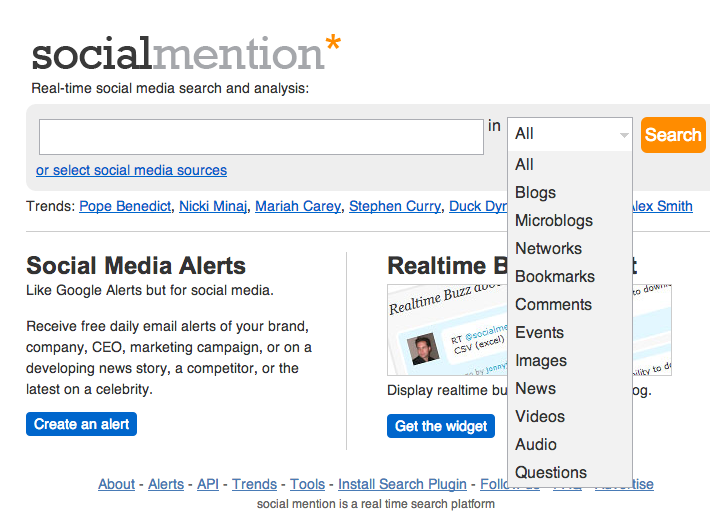The height and width of the screenshot is (512, 710).
Task: Open Install Search Plugin footer link
Action: click(404, 484)
